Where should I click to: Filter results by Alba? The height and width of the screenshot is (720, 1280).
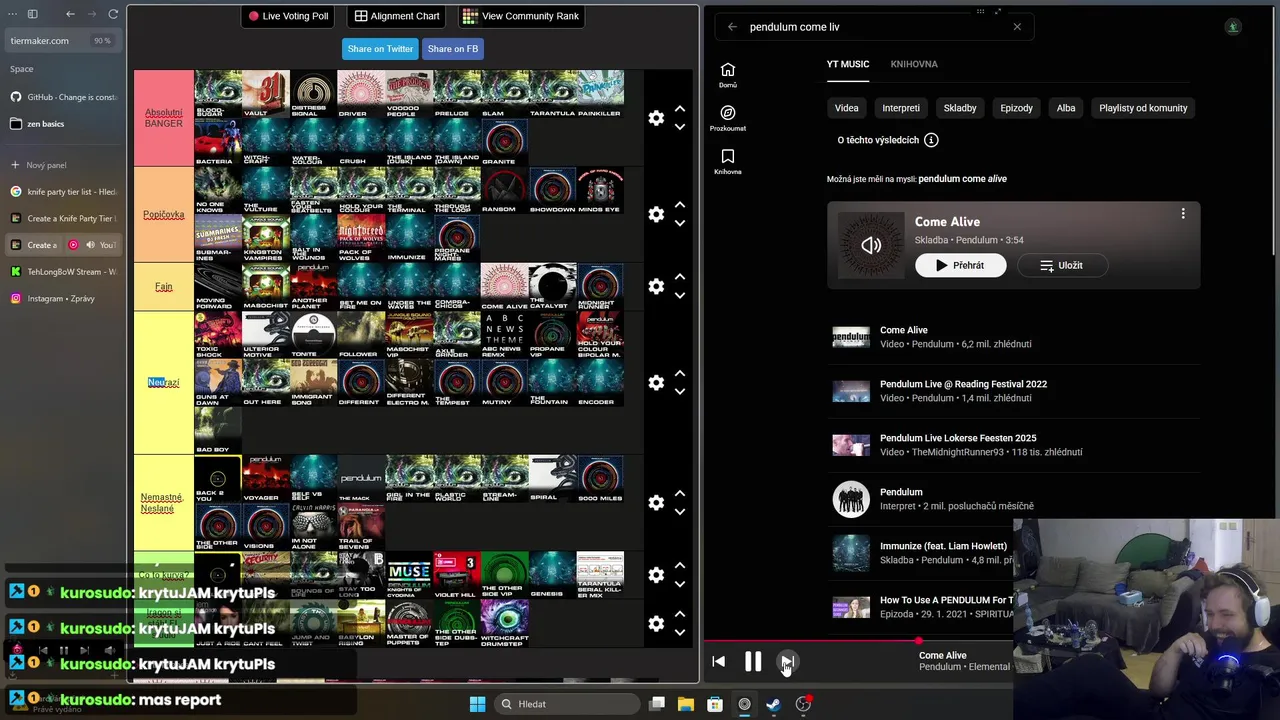click(1066, 108)
